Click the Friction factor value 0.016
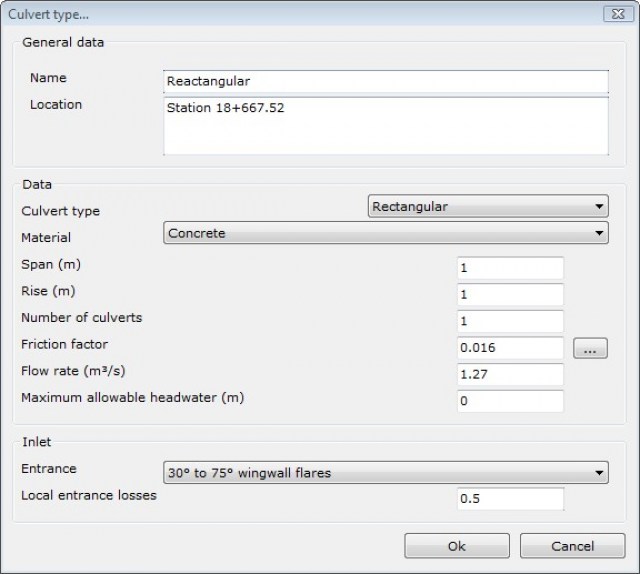This screenshot has width=640, height=574. click(x=510, y=348)
